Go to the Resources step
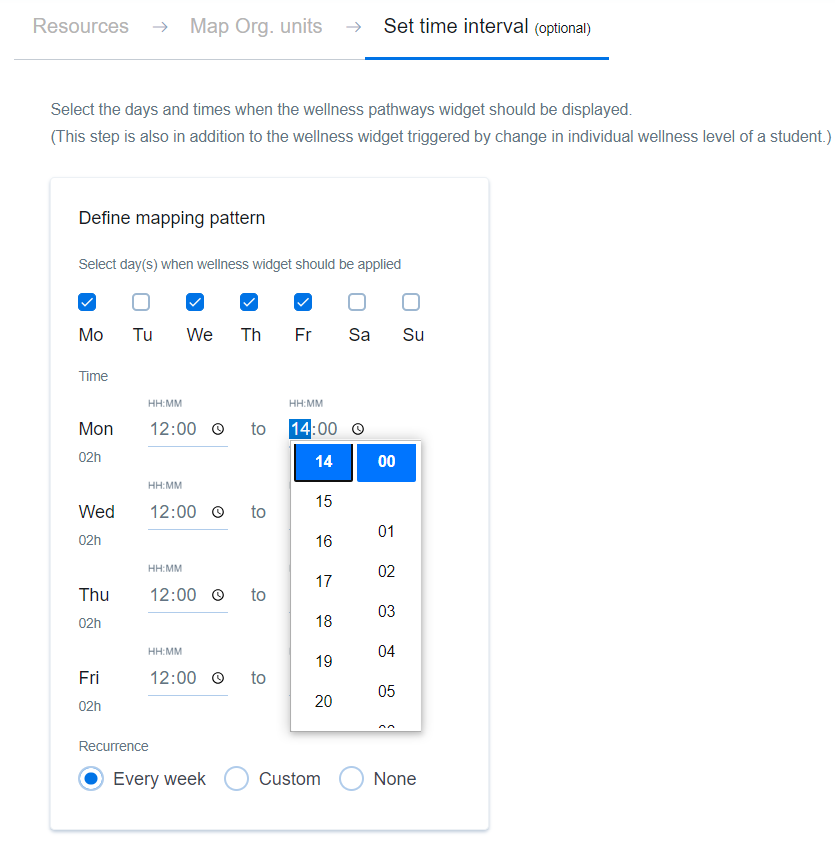Viewport: 835px width, 844px height. [x=81, y=26]
